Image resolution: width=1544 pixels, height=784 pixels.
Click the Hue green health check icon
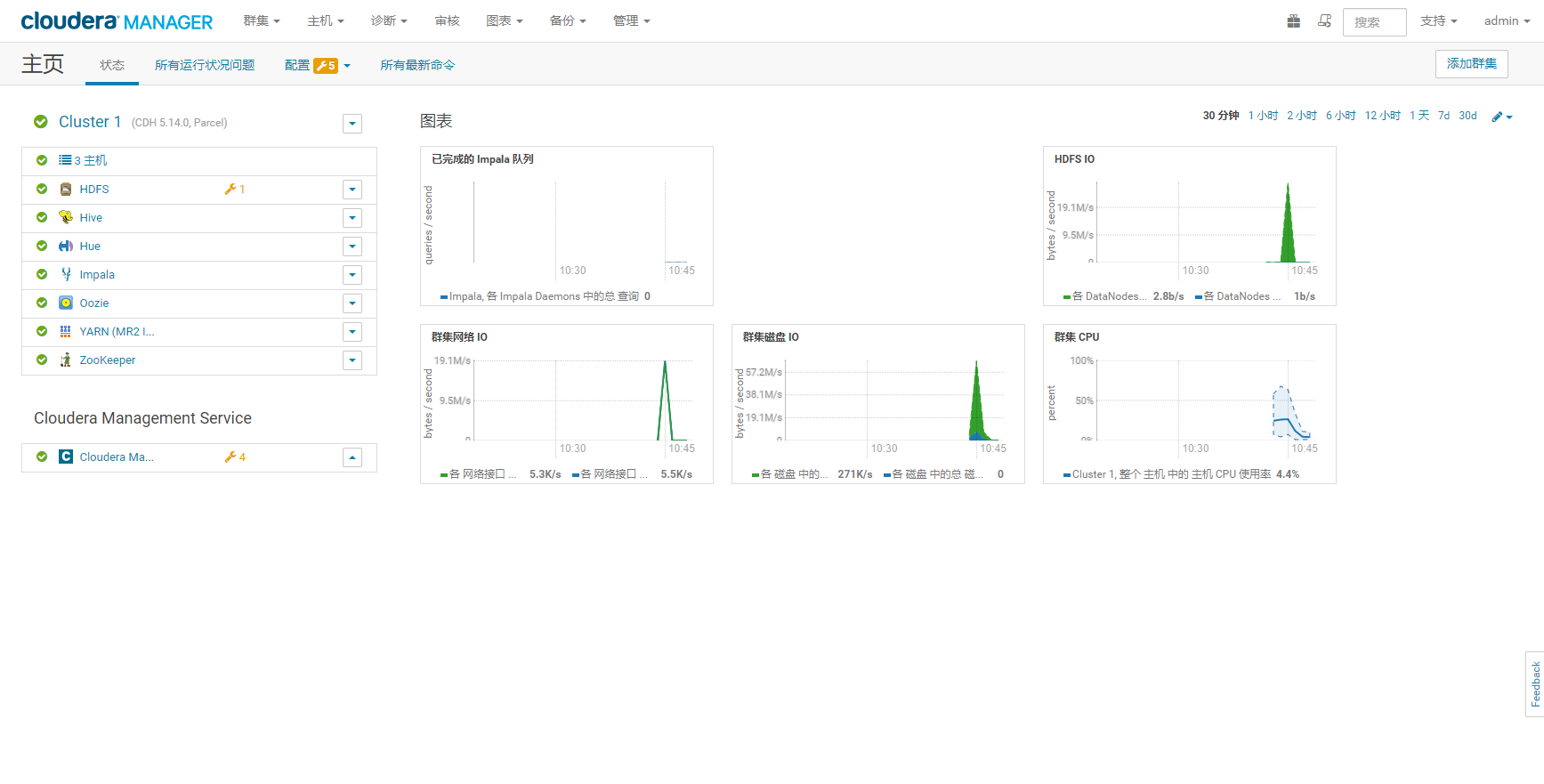[42, 246]
